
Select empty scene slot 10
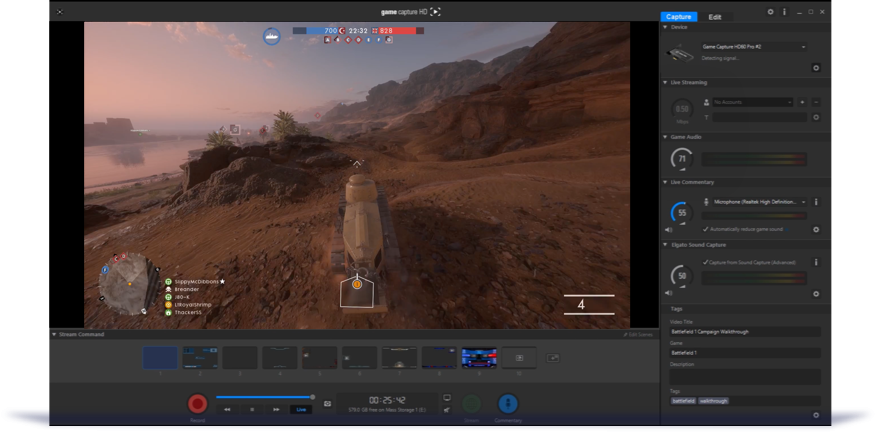point(519,358)
